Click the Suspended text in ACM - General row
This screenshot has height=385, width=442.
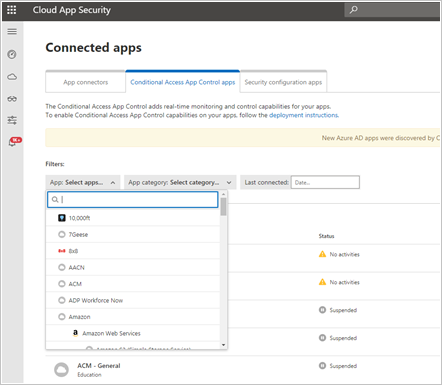[343, 366]
